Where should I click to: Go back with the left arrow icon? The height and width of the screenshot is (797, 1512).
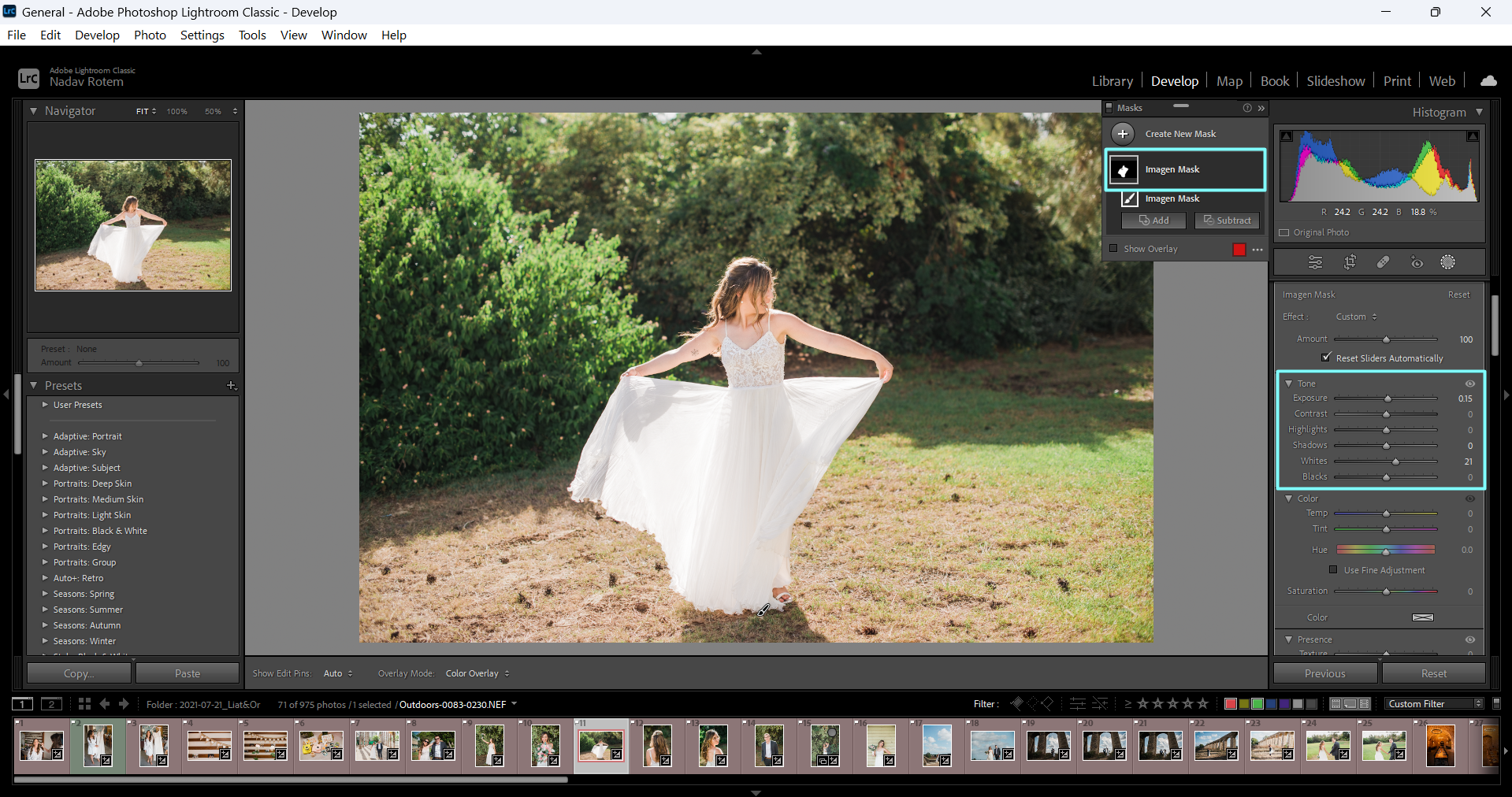tap(104, 704)
